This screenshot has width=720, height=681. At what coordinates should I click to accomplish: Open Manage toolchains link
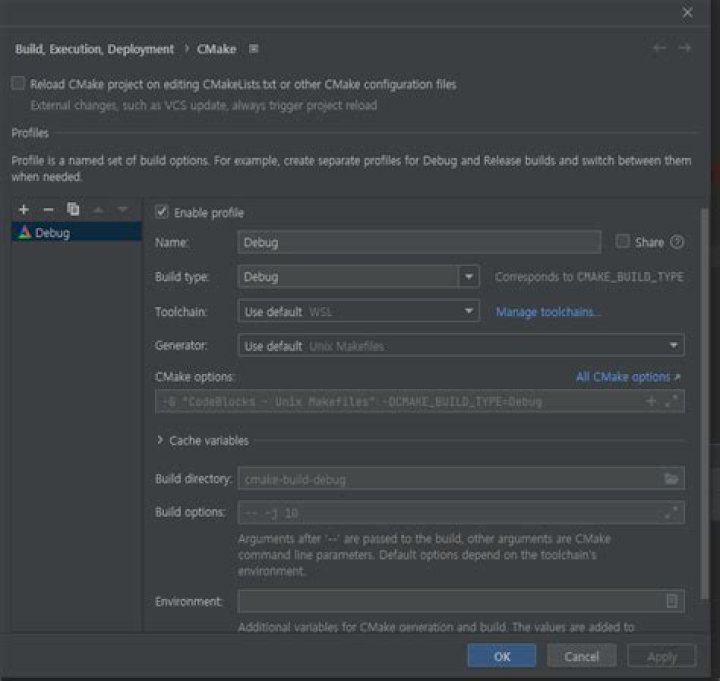548,312
